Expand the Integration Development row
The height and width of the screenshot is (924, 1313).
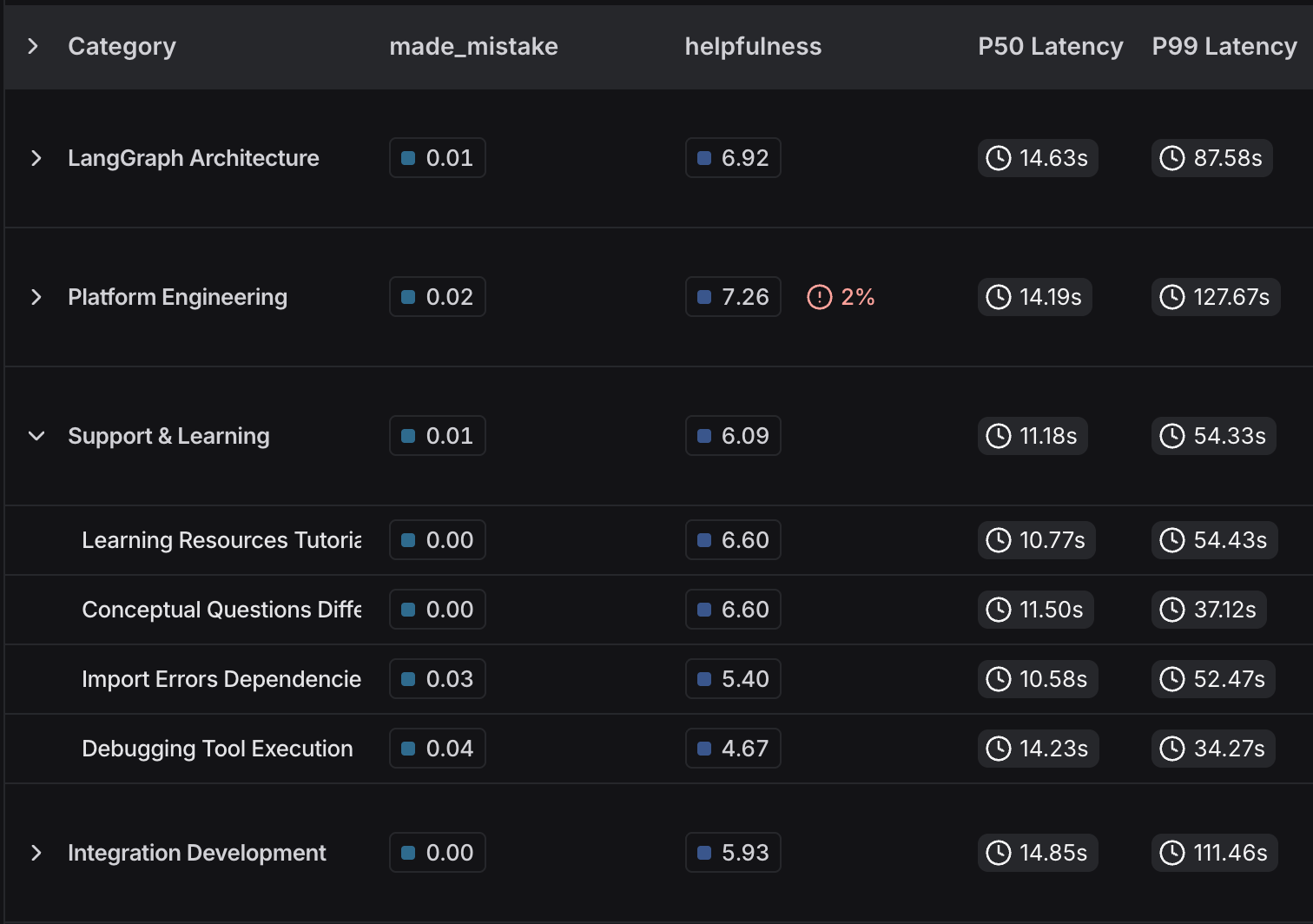[x=36, y=853]
